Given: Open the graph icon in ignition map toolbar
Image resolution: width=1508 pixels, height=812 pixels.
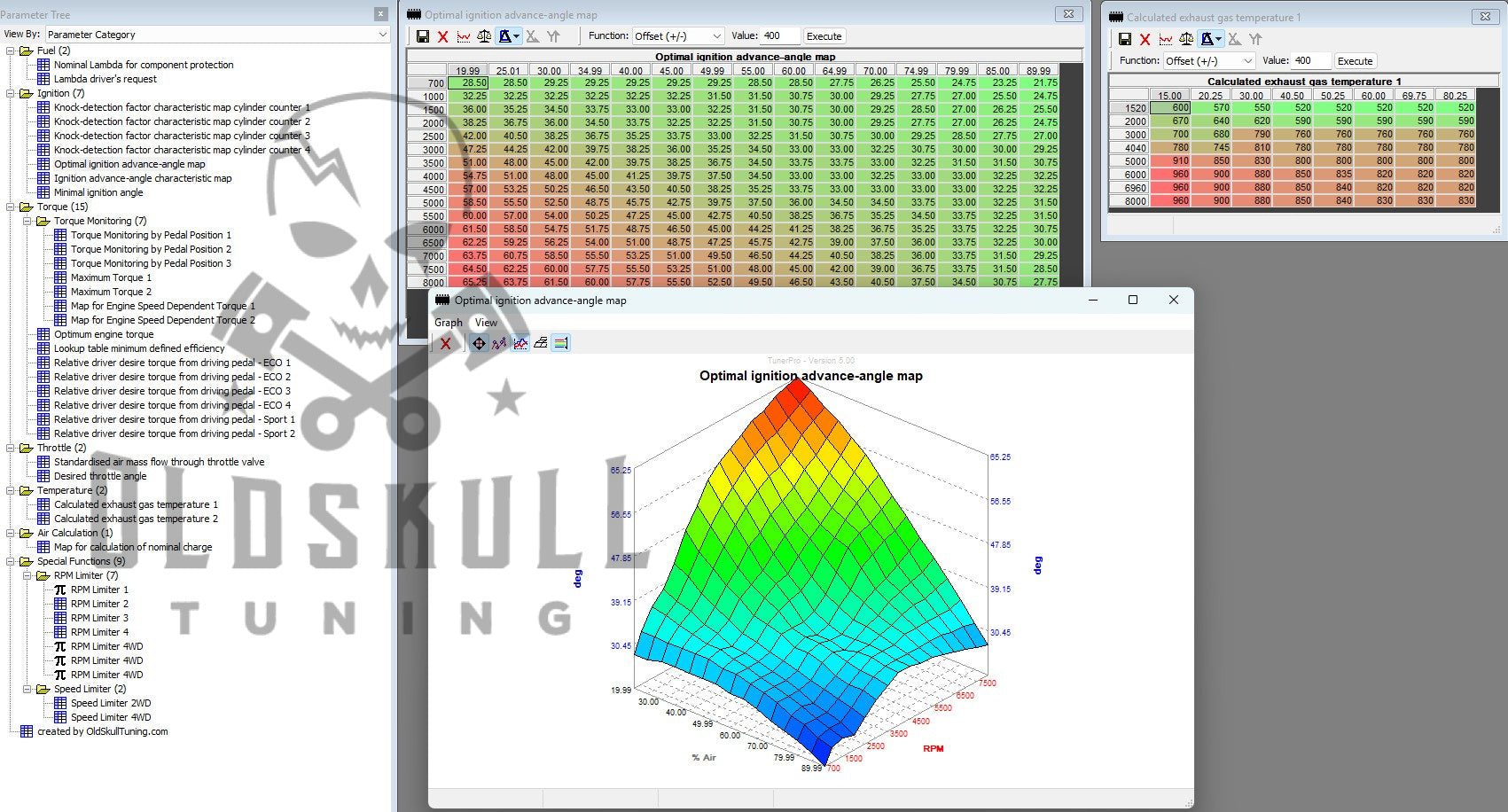Looking at the screenshot, I should click(464, 36).
